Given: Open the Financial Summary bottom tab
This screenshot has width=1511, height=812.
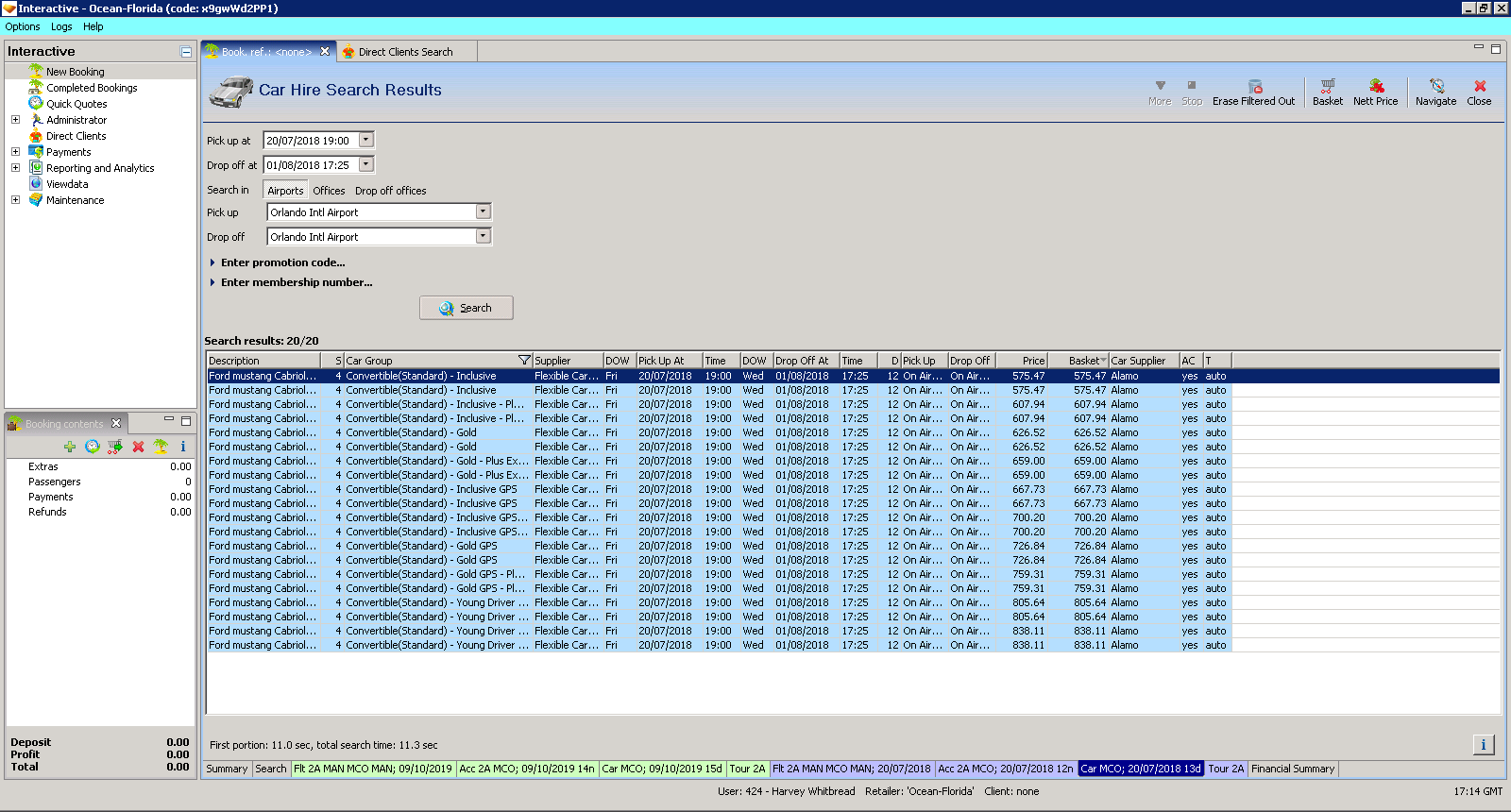Looking at the screenshot, I should (x=1292, y=769).
